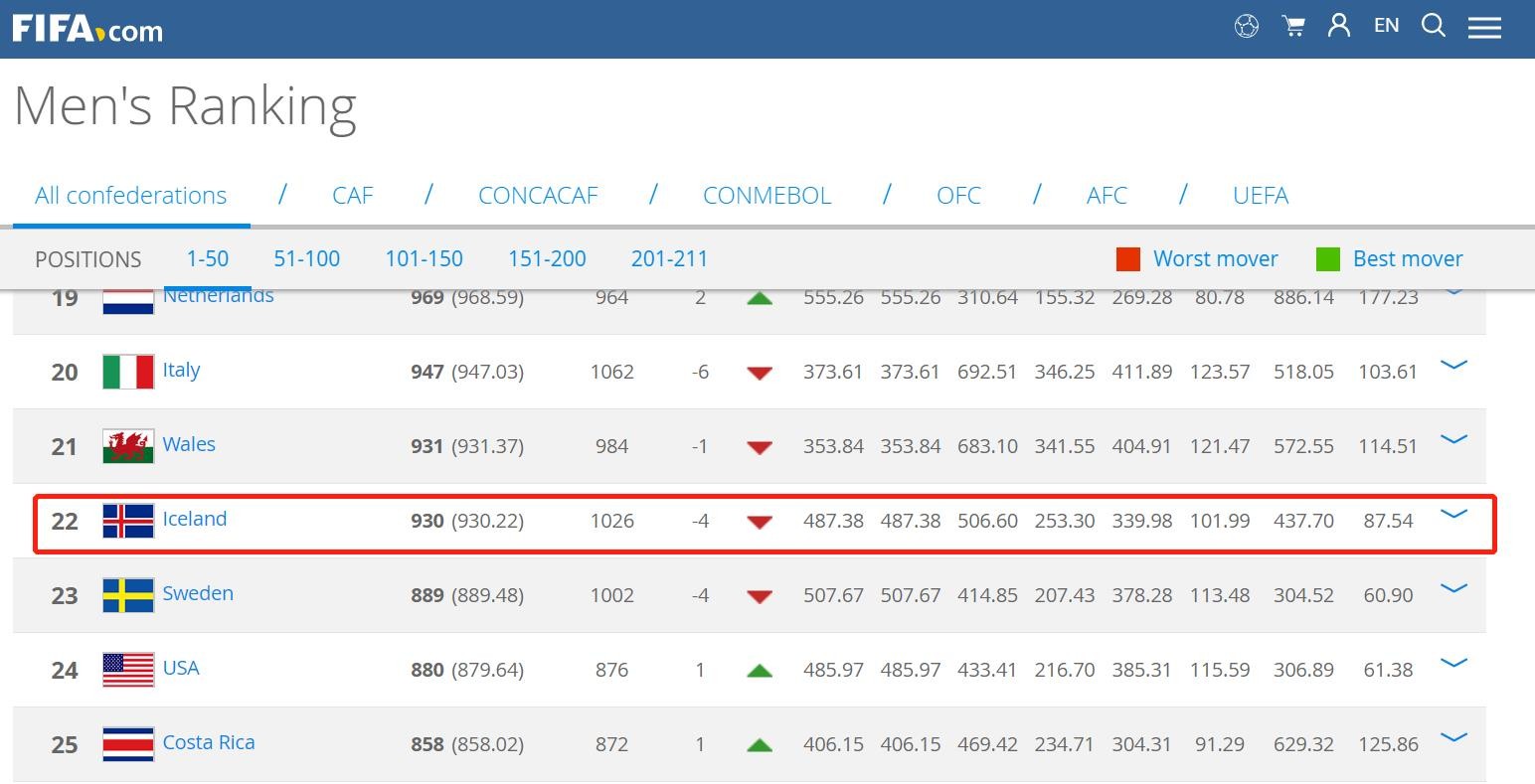Screen dimensions: 1535x784
Task: Click the green up arrow in Costa Rica row
Action: tap(760, 745)
